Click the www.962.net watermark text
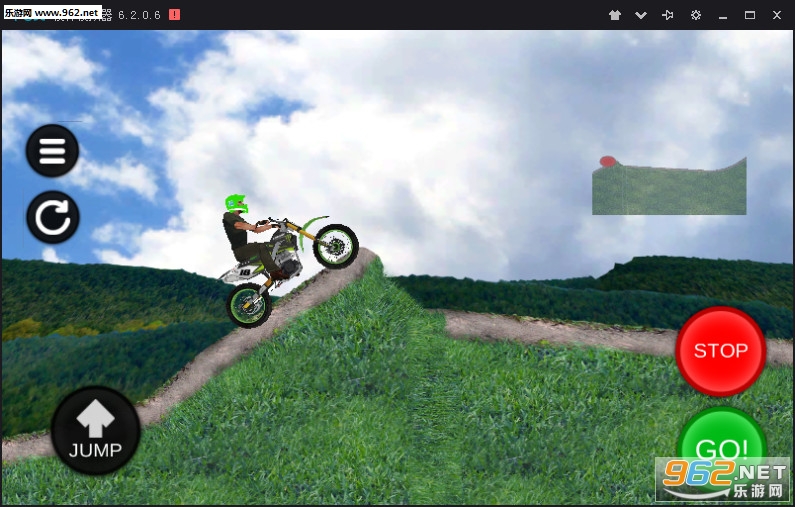Viewport: 795px width, 507px height. [x=66, y=12]
